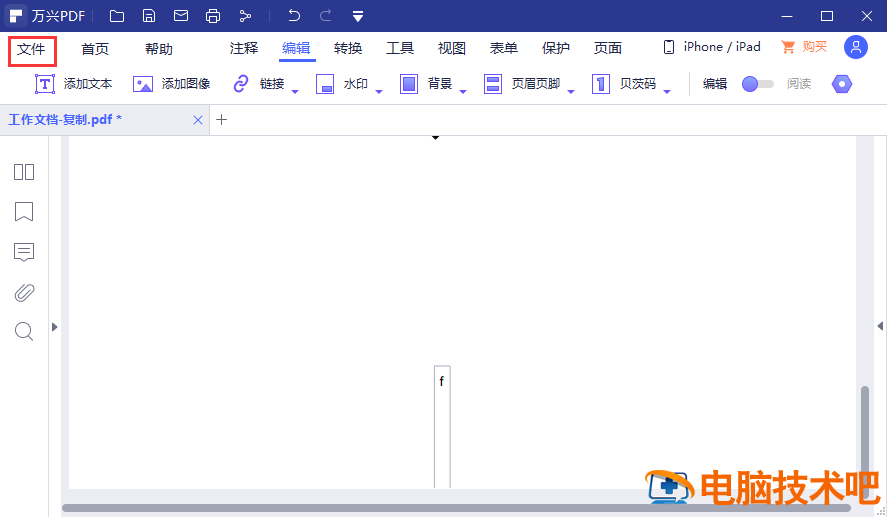This screenshot has height=517, width=887.
Task: Open the user account avatar
Action: tap(856, 48)
